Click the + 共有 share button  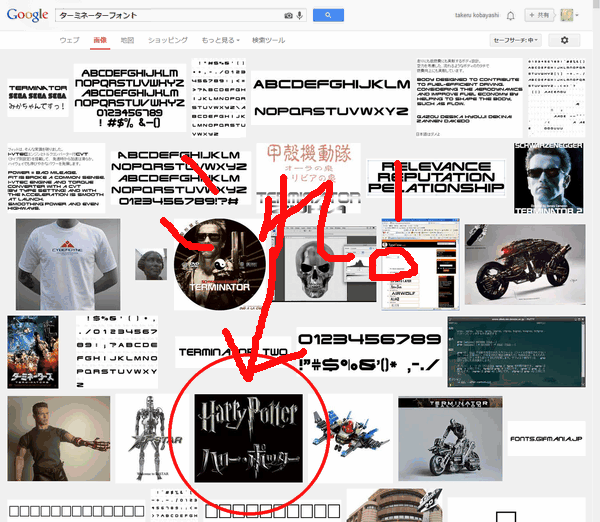coord(540,15)
